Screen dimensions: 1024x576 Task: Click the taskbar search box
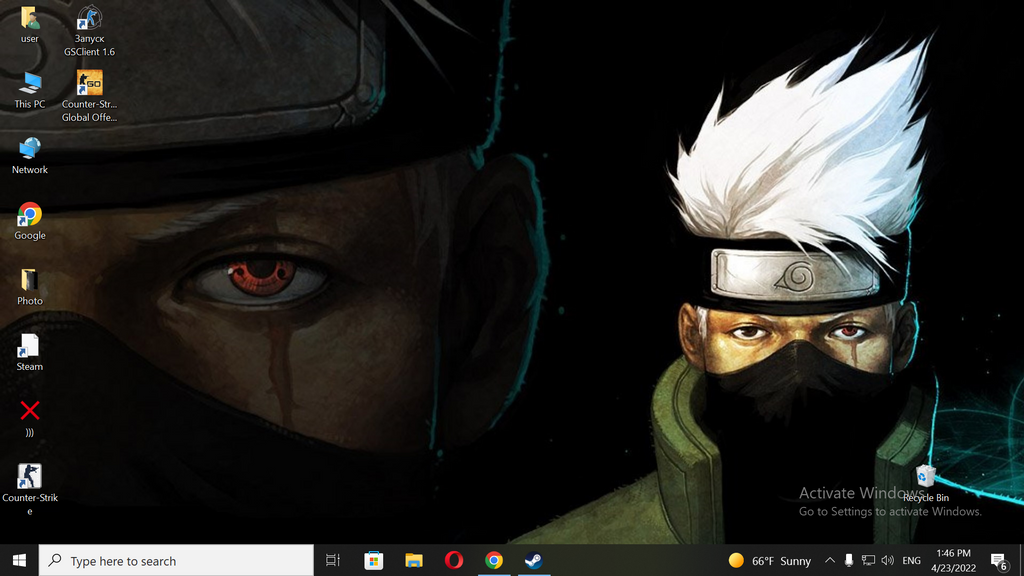(x=176, y=560)
